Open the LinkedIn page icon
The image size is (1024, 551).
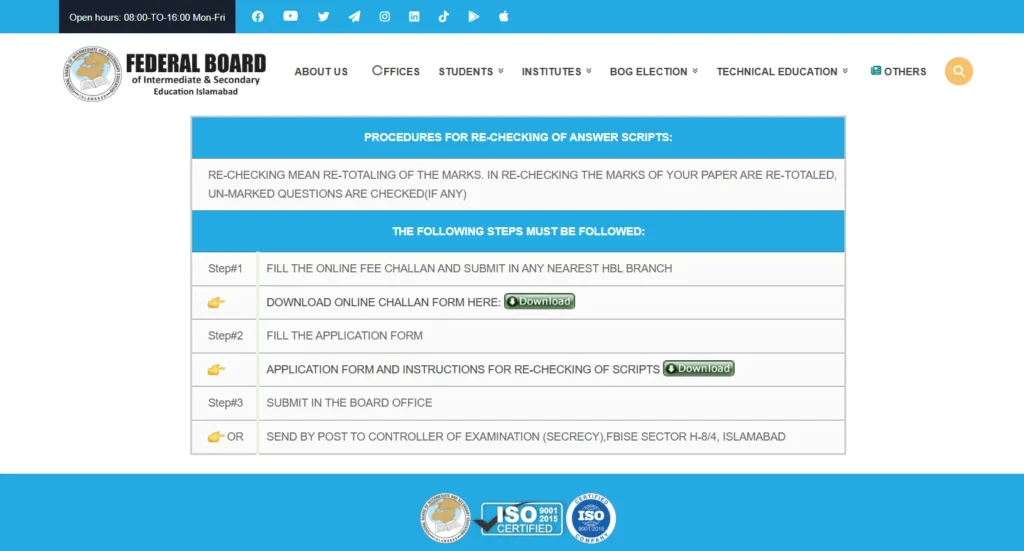(414, 16)
